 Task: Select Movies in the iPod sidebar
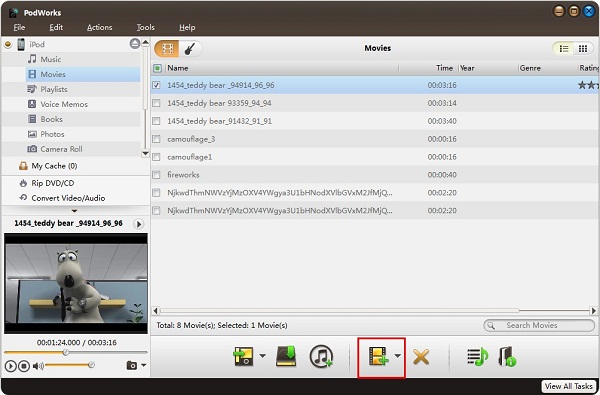point(53,74)
